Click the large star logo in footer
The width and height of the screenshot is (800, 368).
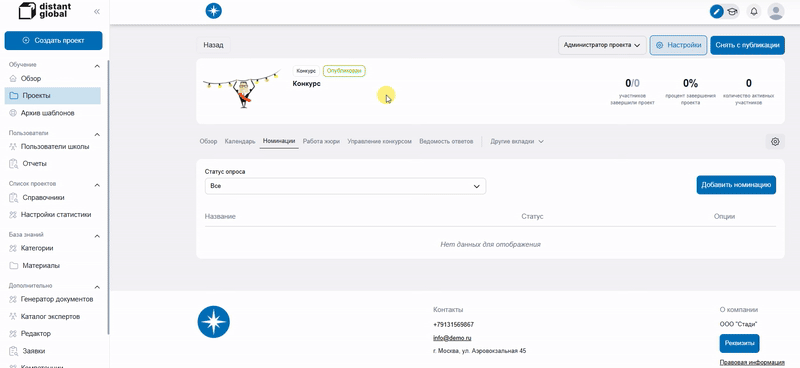pyautogui.click(x=214, y=322)
